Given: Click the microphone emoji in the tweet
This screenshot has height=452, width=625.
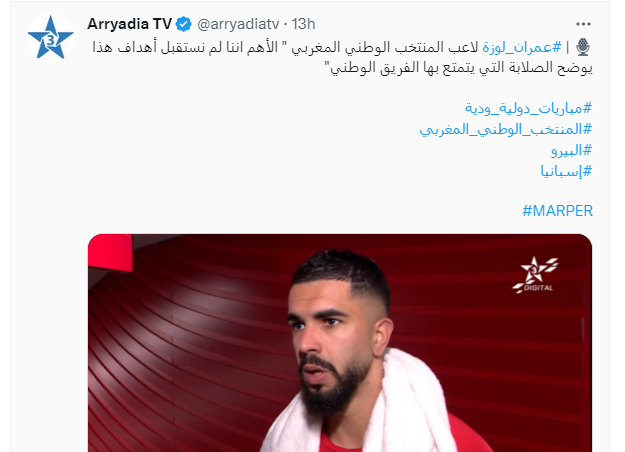Looking at the screenshot, I should pos(583,47).
